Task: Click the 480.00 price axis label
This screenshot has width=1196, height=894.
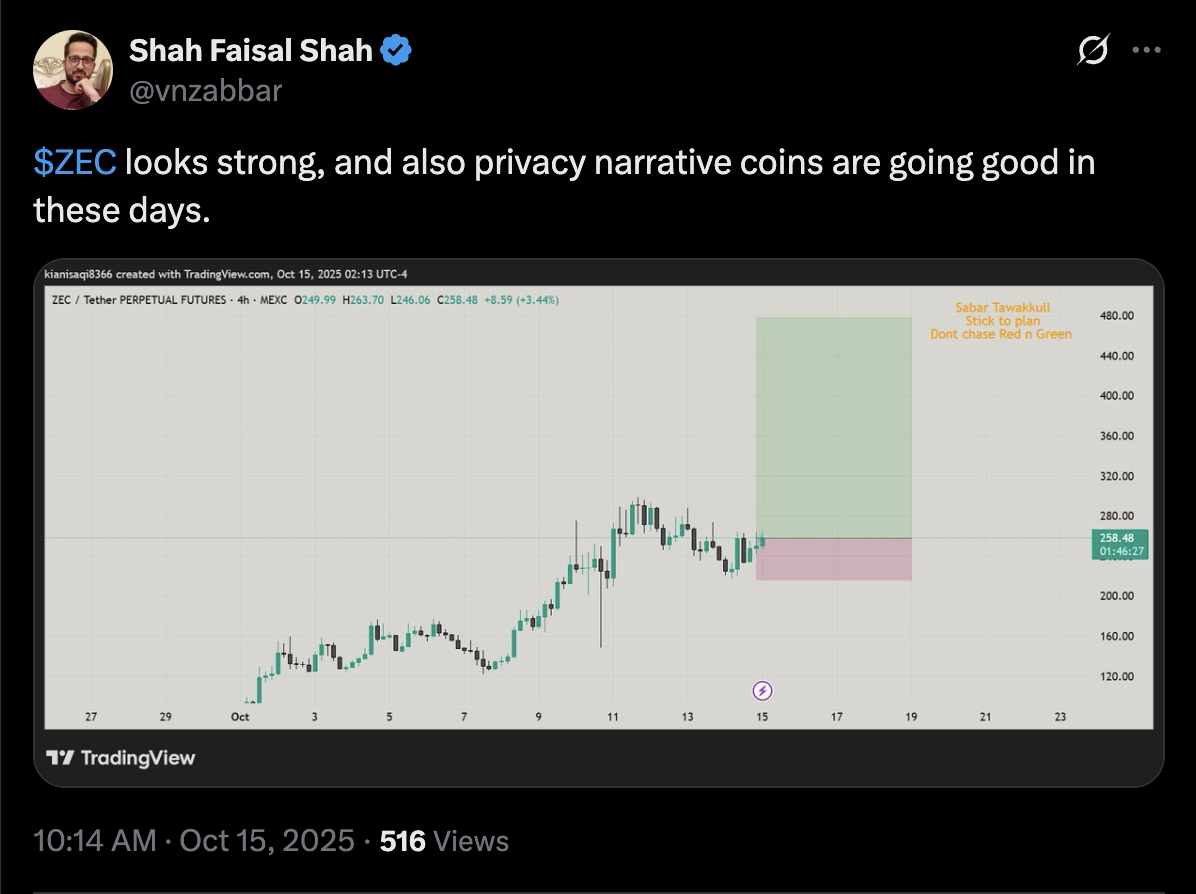Action: 1115,316
